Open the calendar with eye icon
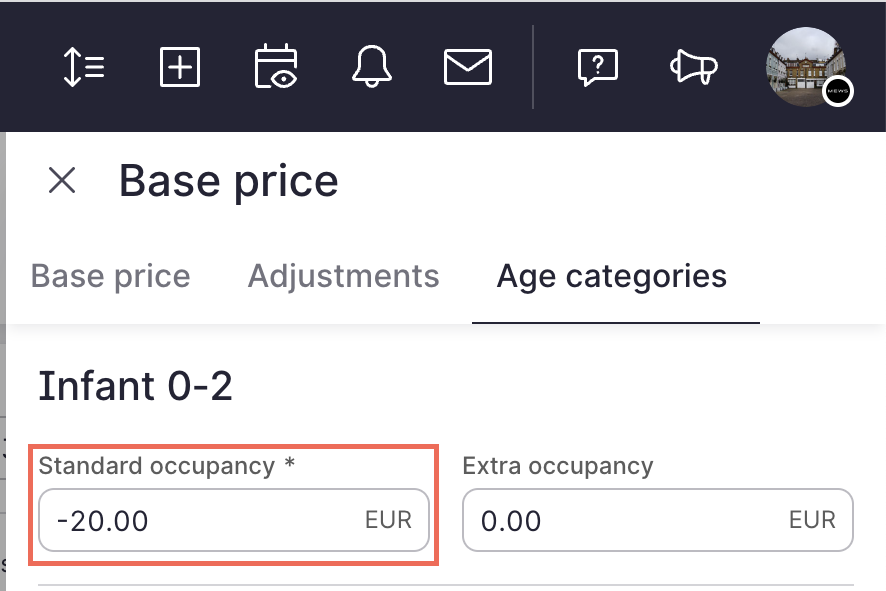Screen dimensions: 886x591 pyautogui.click(x=276, y=67)
